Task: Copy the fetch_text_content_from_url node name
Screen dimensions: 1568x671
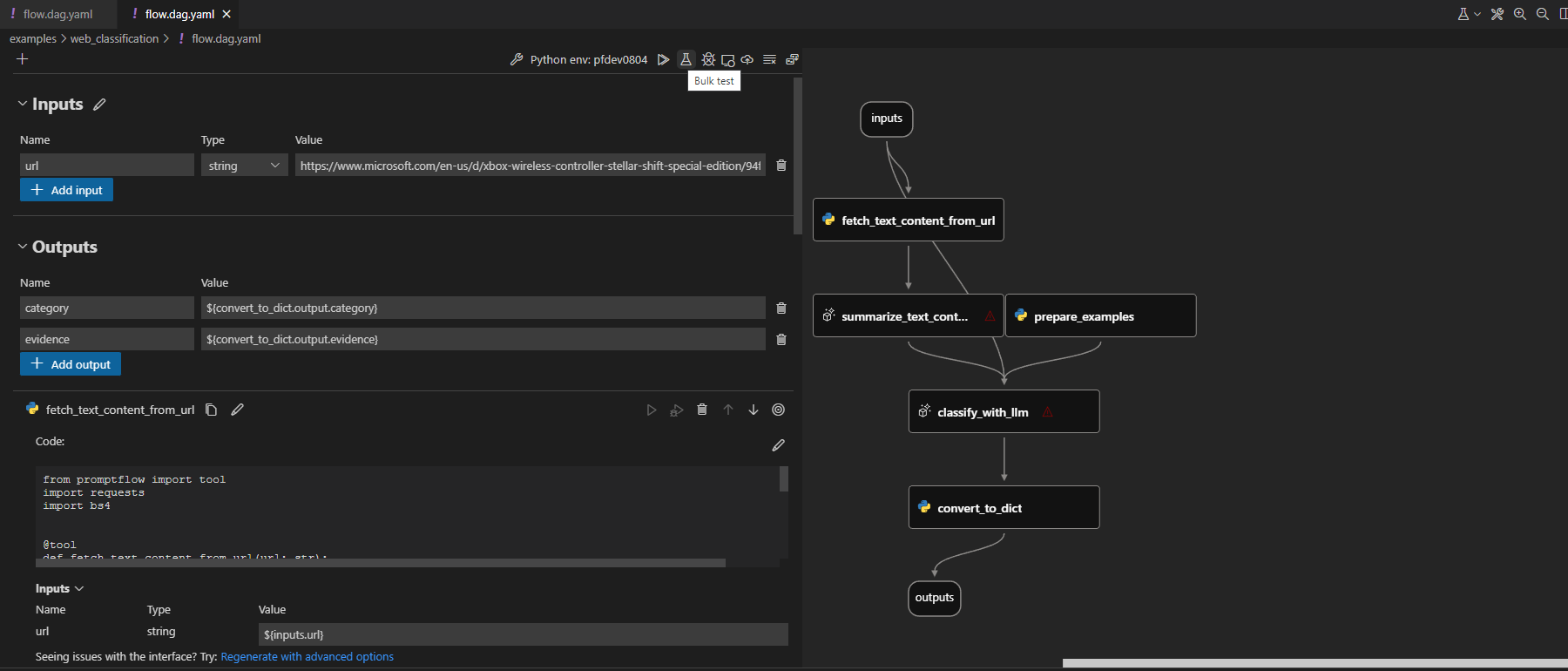Action: pyautogui.click(x=211, y=410)
